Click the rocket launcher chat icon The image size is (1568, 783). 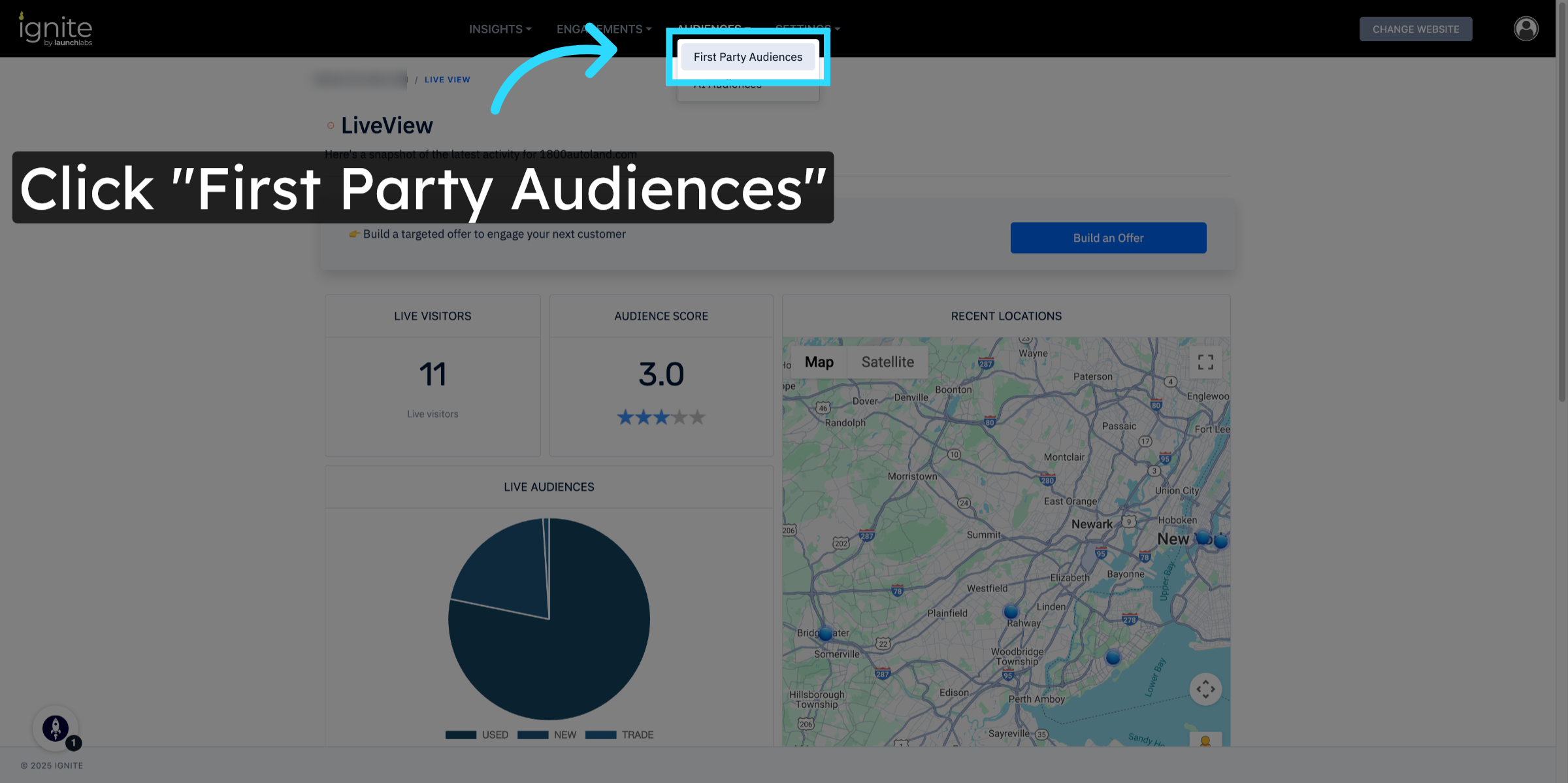[56, 727]
